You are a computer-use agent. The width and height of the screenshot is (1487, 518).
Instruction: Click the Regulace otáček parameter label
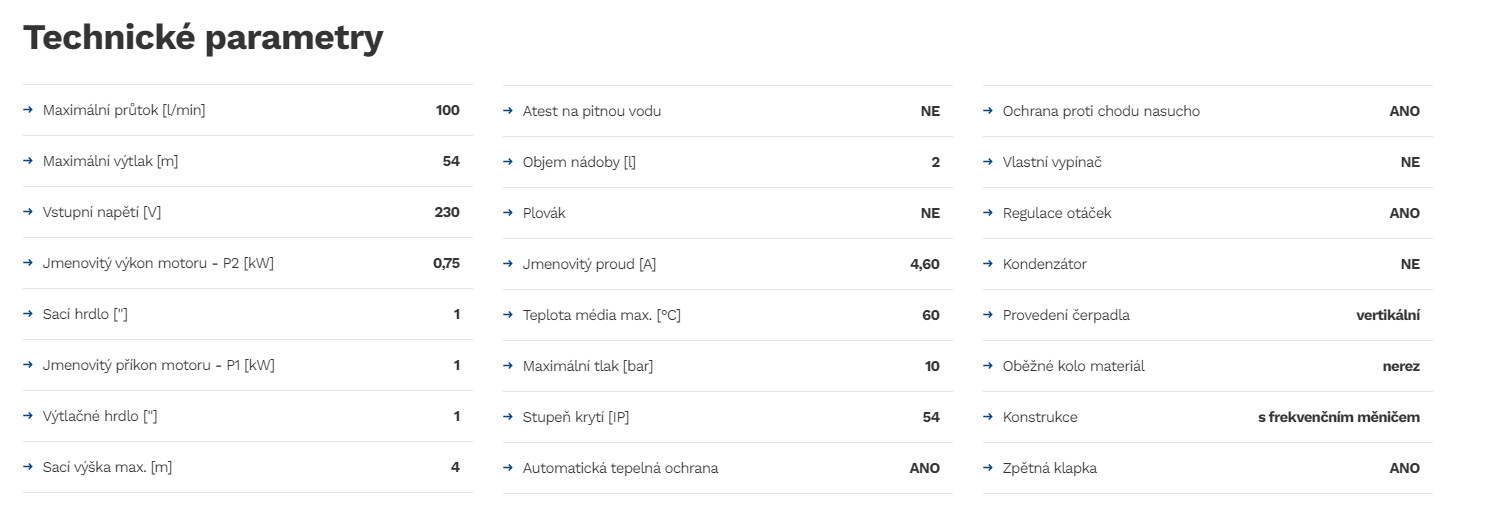[1057, 213]
